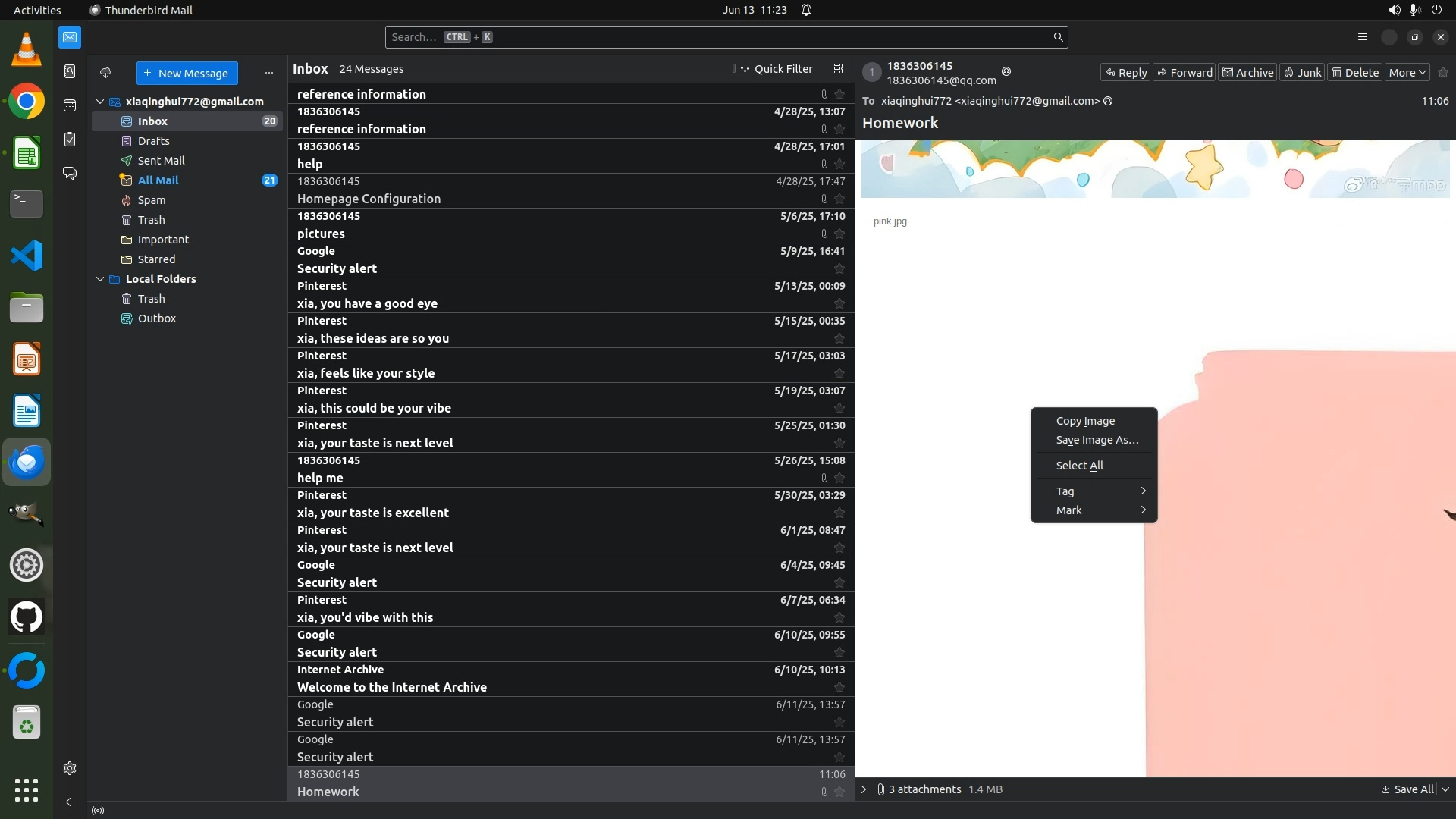Screen dimensions: 1456x819
Task: Open message list display options icon
Action: click(838, 69)
